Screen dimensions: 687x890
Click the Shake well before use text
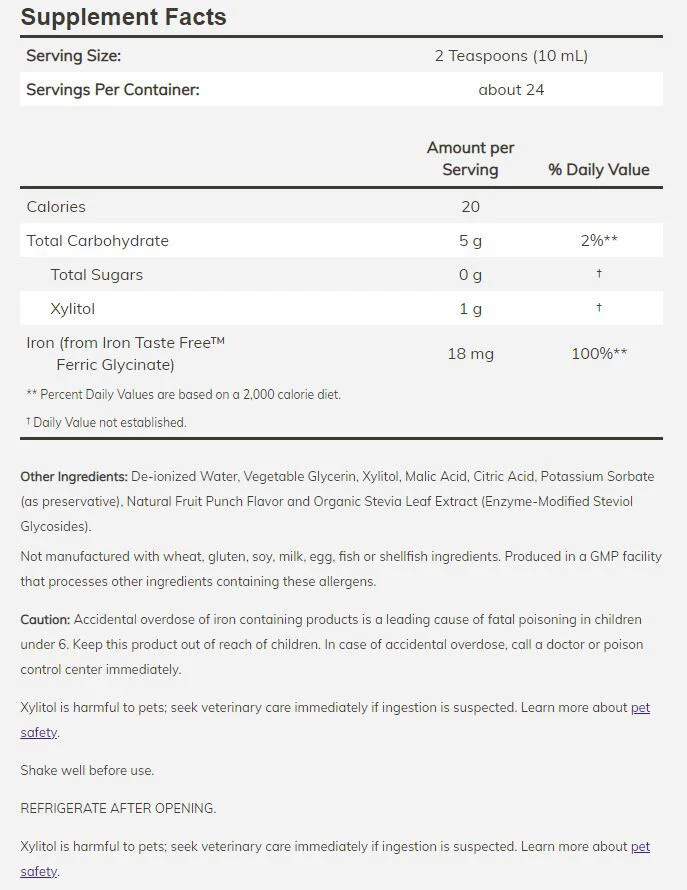[87, 770]
